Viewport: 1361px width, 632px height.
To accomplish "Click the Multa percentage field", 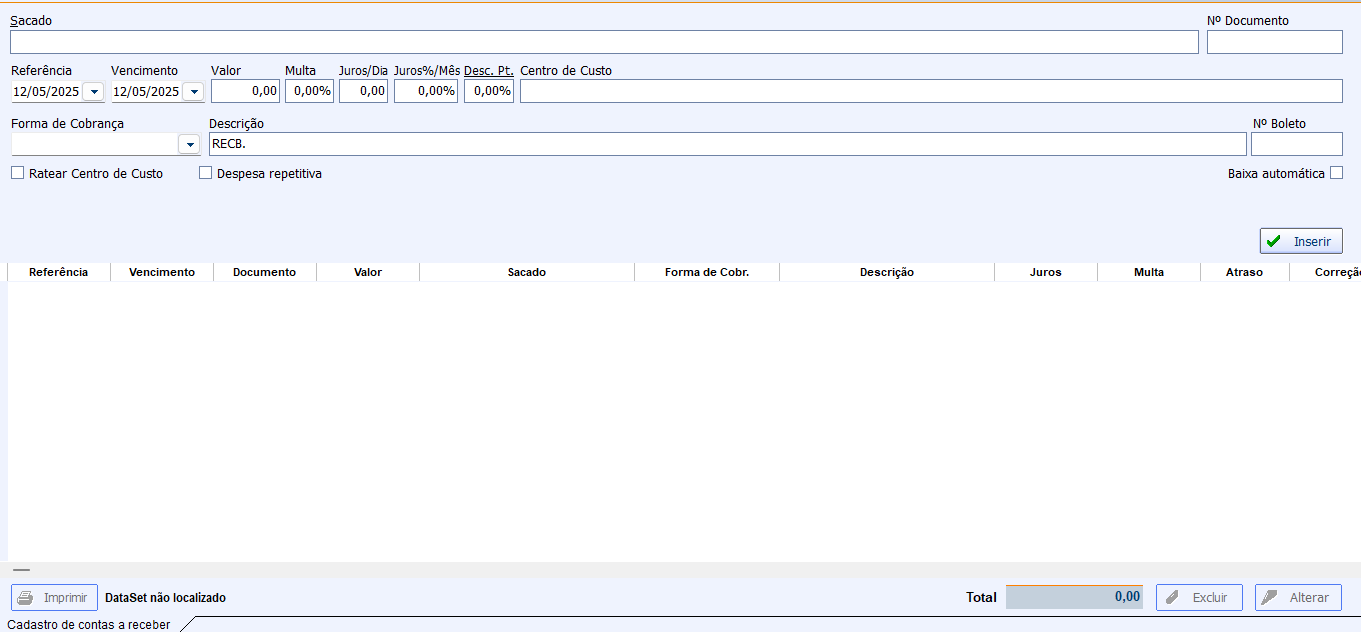I will 309,91.
